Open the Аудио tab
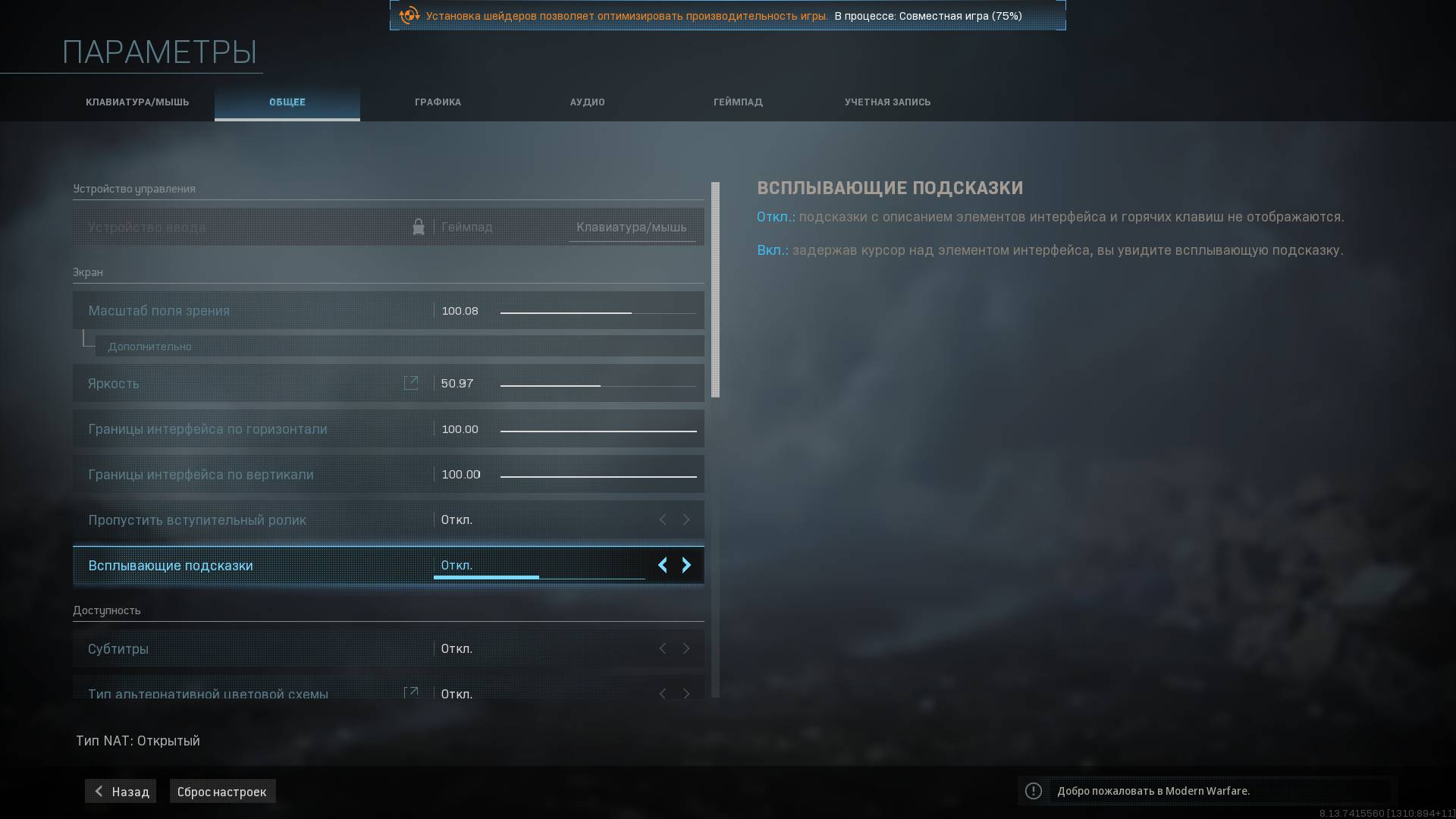Screen dimensions: 1456x819 587,102
